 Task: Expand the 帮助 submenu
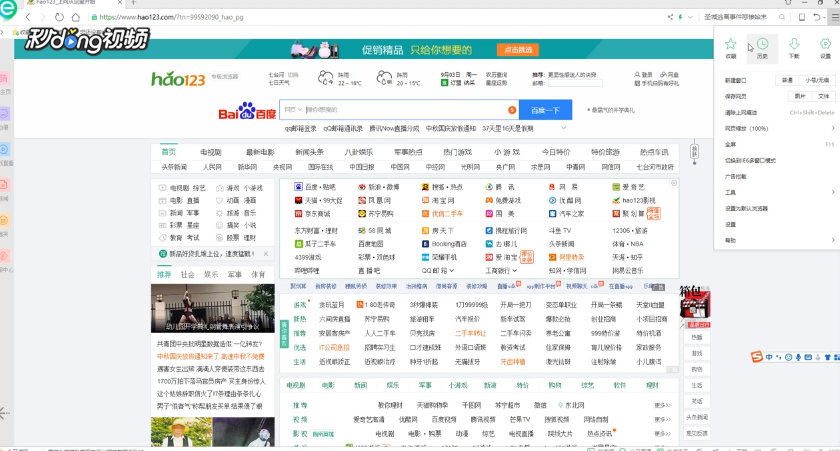pos(833,240)
